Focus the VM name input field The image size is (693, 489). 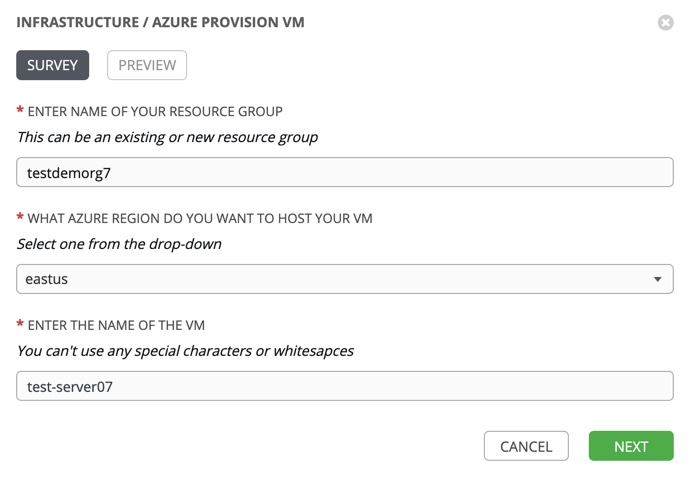tap(344, 386)
